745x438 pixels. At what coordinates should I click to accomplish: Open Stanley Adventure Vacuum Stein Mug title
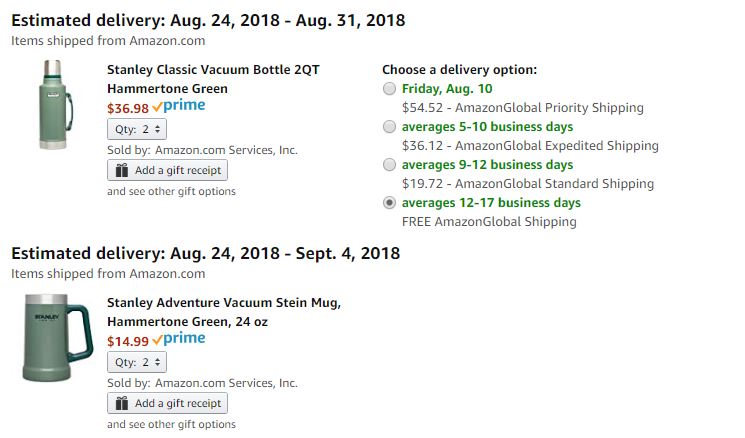(224, 312)
